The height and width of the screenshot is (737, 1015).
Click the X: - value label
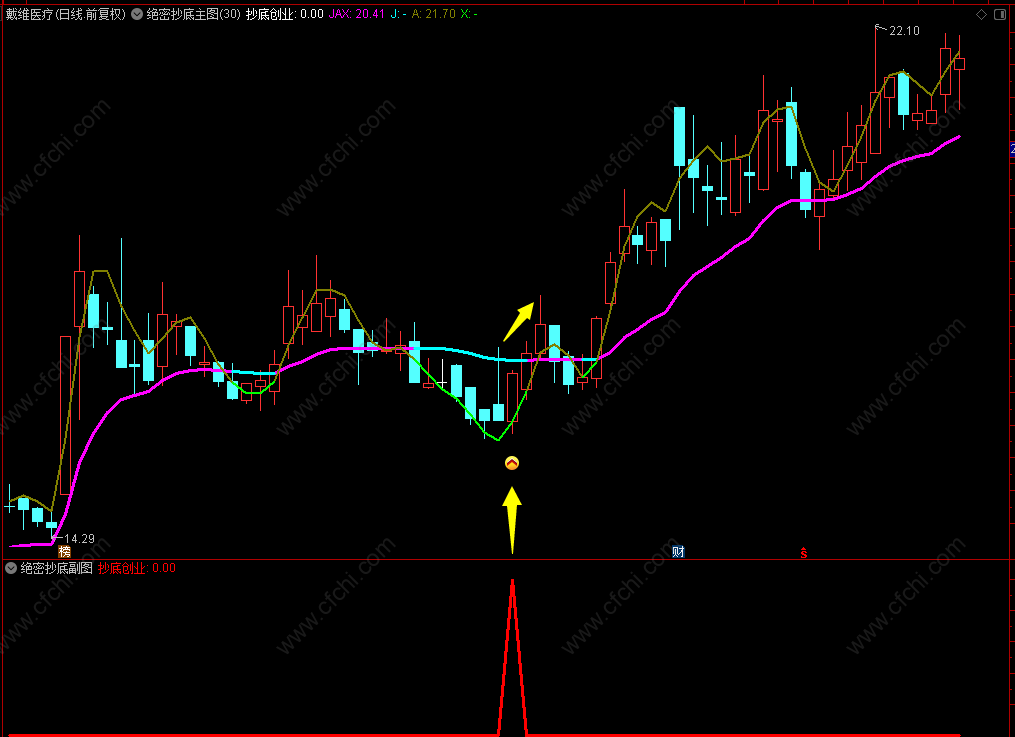coord(469,14)
